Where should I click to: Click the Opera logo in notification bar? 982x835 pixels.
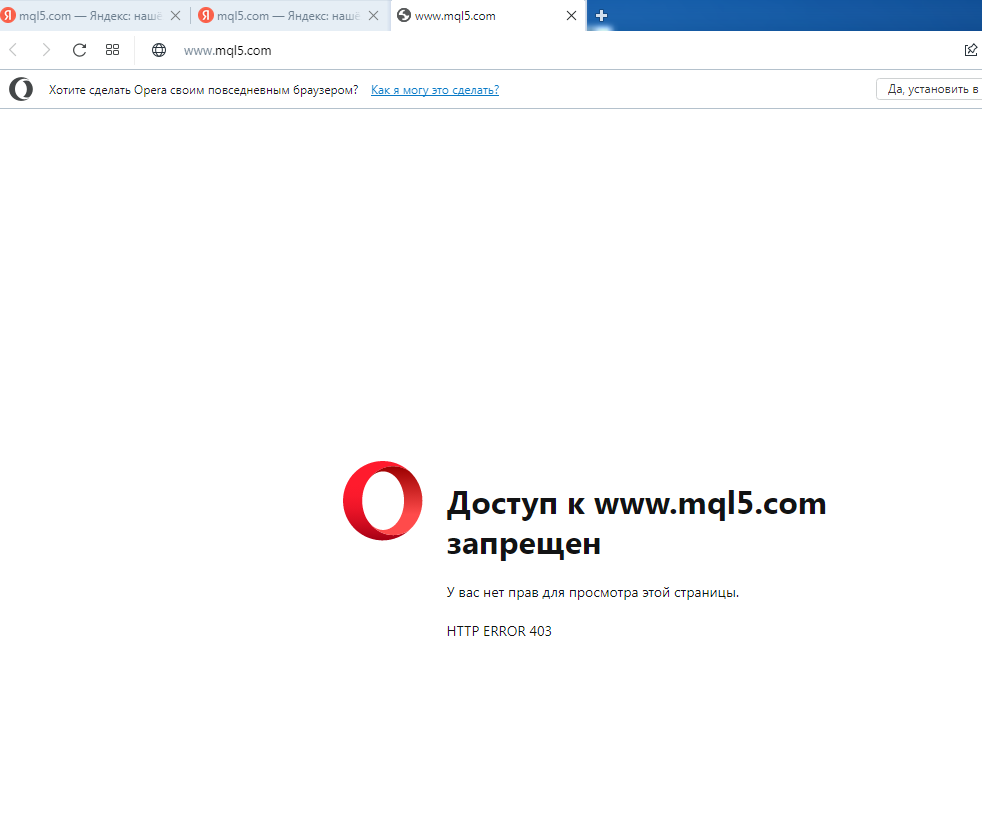[21, 89]
